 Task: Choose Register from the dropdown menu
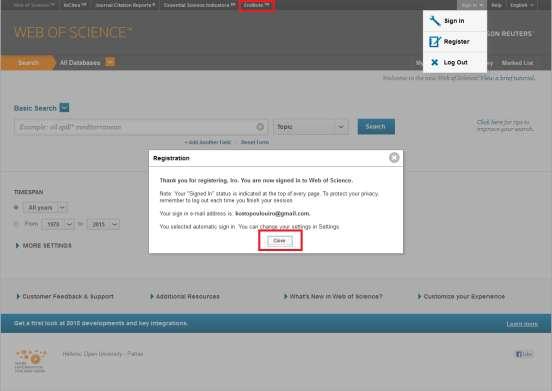tap(455, 42)
